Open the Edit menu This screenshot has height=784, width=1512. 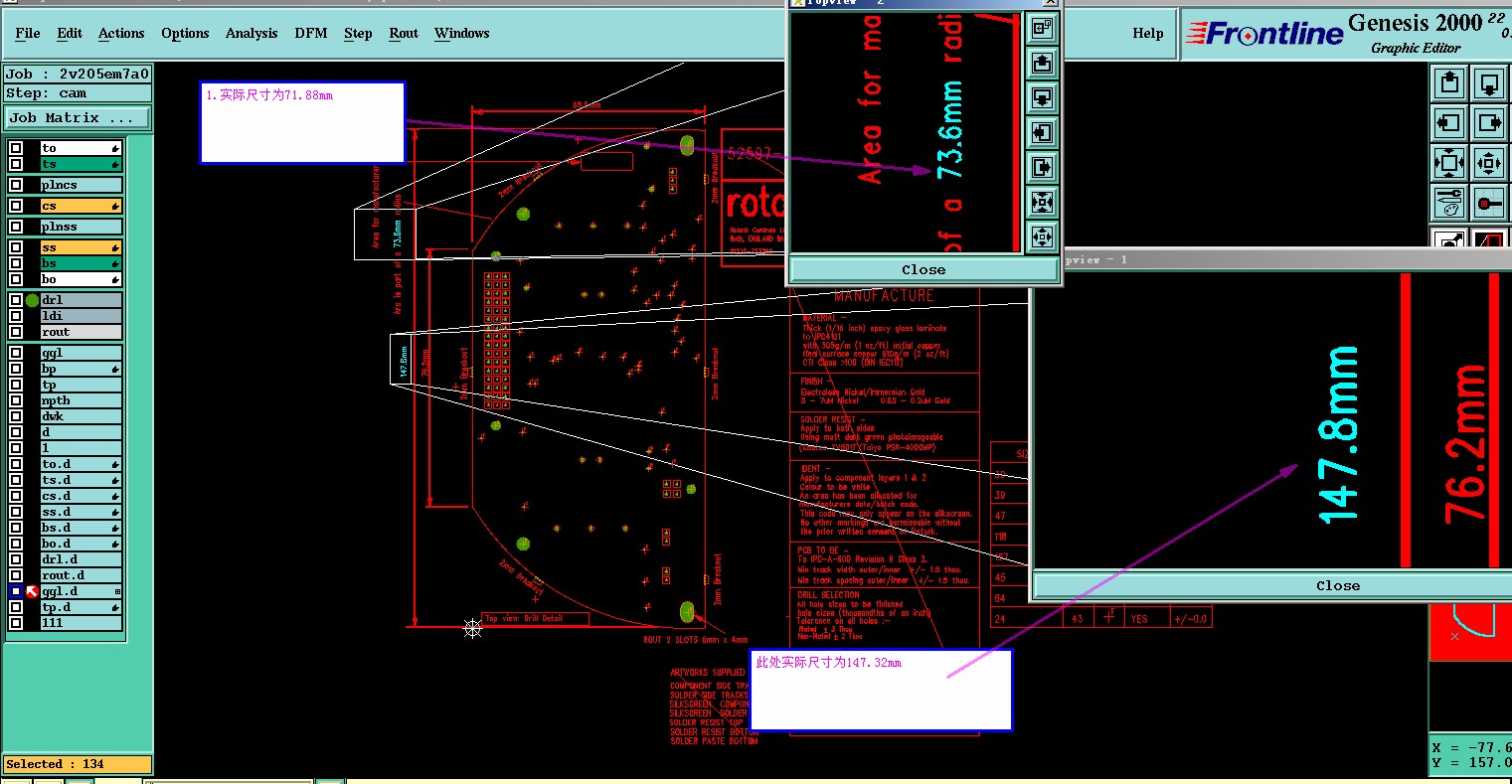(70, 33)
